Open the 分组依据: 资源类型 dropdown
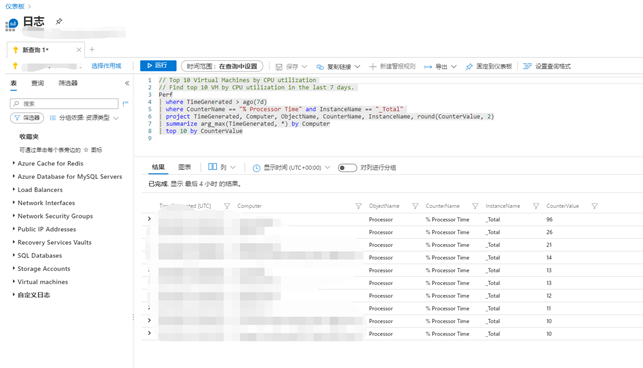The width and height of the screenshot is (643, 368). (84, 118)
